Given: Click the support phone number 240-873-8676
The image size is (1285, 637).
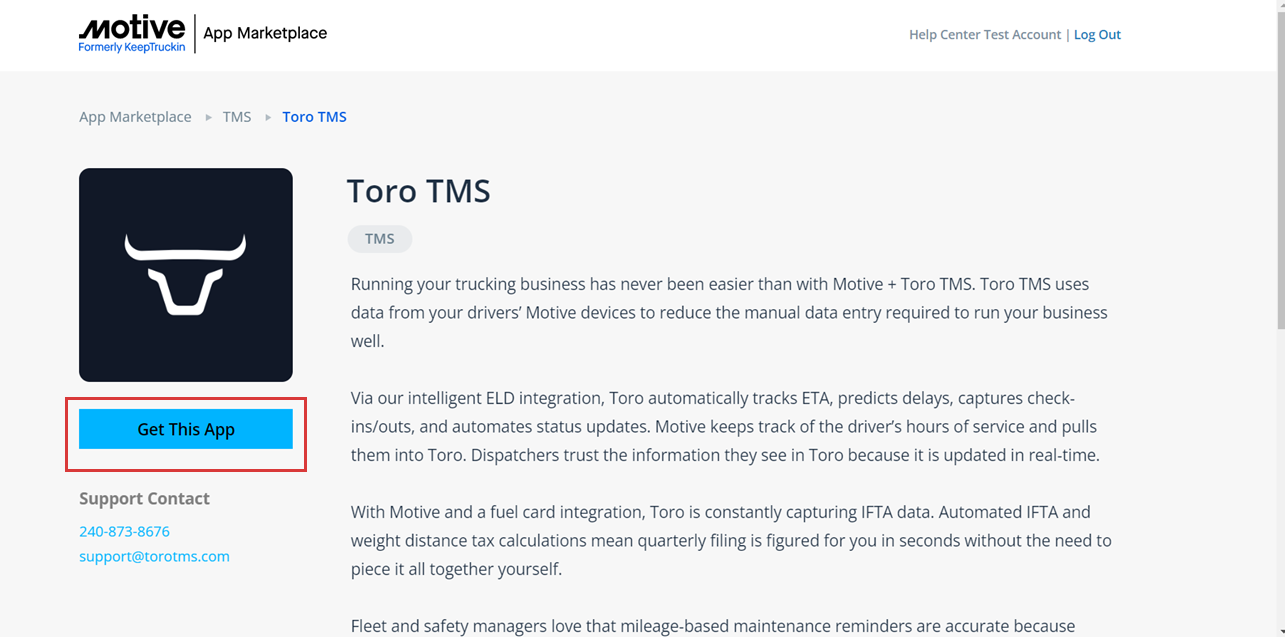Looking at the screenshot, I should (x=124, y=531).
